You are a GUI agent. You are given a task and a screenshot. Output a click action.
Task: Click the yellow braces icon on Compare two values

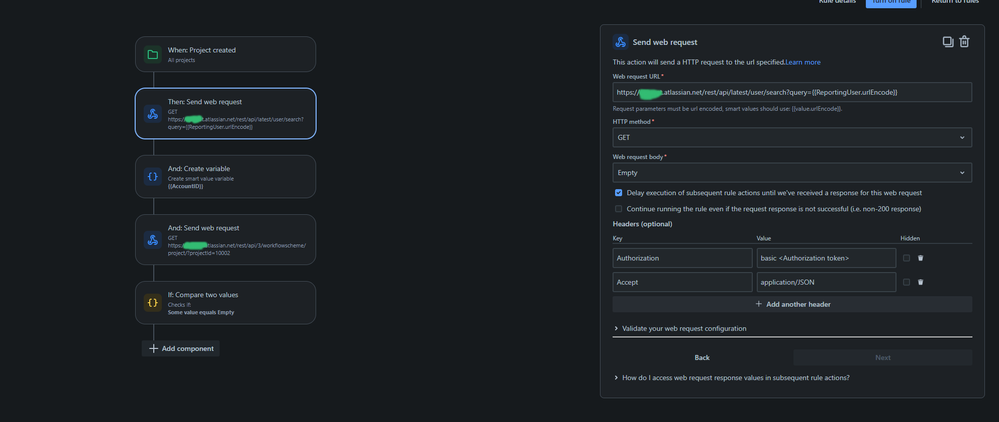pyautogui.click(x=152, y=303)
